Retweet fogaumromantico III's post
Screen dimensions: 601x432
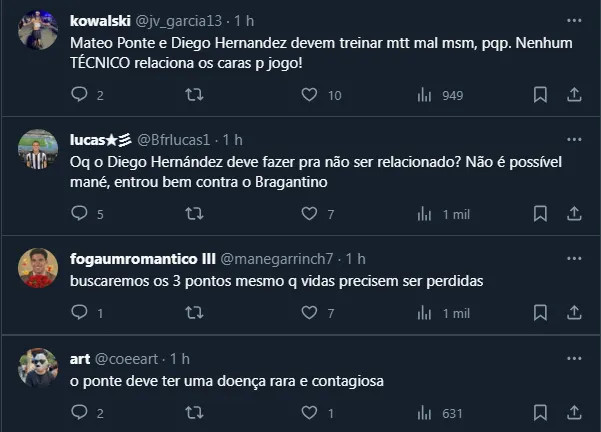[x=195, y=313]
